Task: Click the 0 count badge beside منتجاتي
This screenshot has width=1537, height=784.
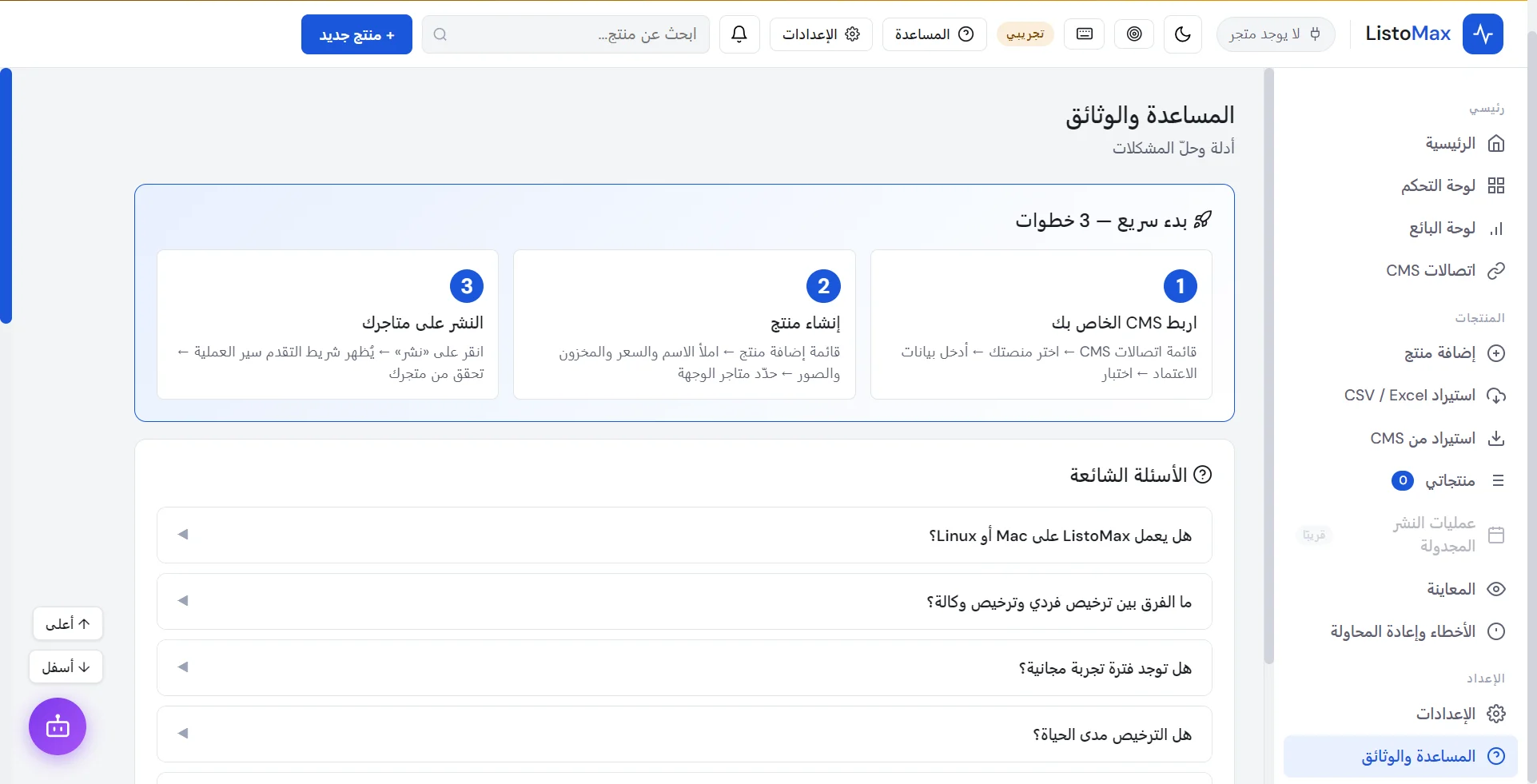Action: tap(1403, 480)
